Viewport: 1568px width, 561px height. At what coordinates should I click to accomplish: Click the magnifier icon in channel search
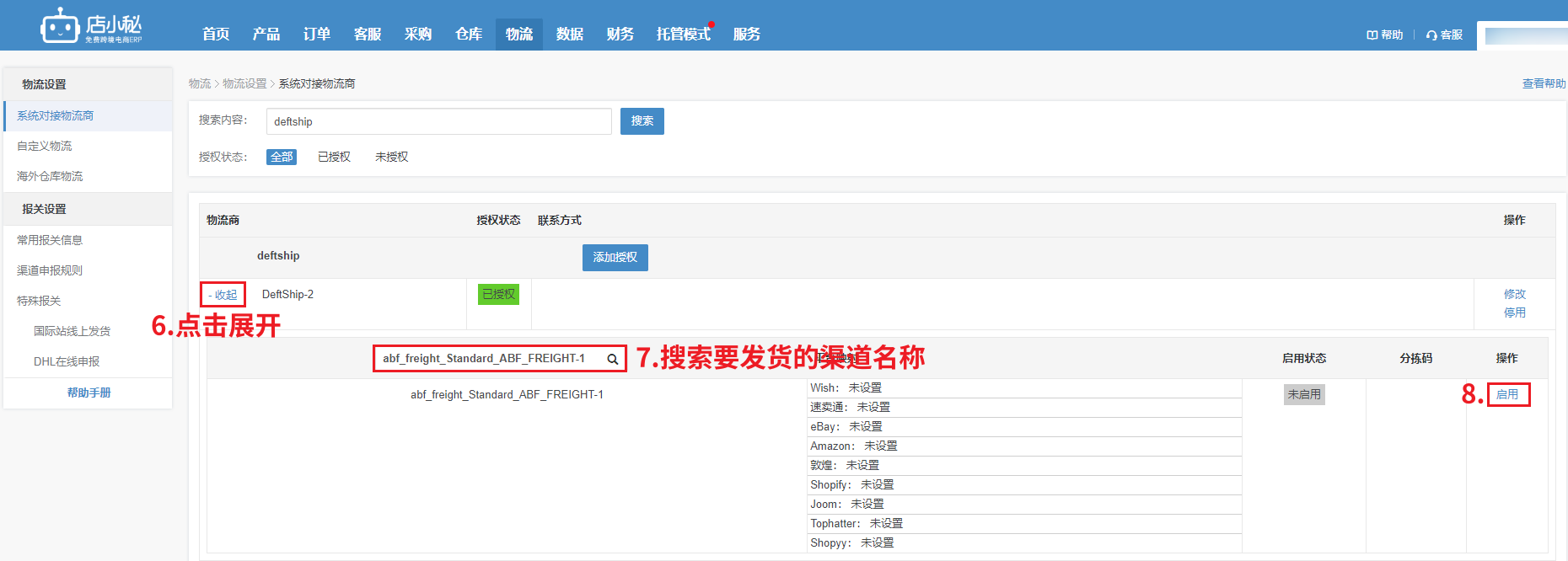[x=613, y=360]
